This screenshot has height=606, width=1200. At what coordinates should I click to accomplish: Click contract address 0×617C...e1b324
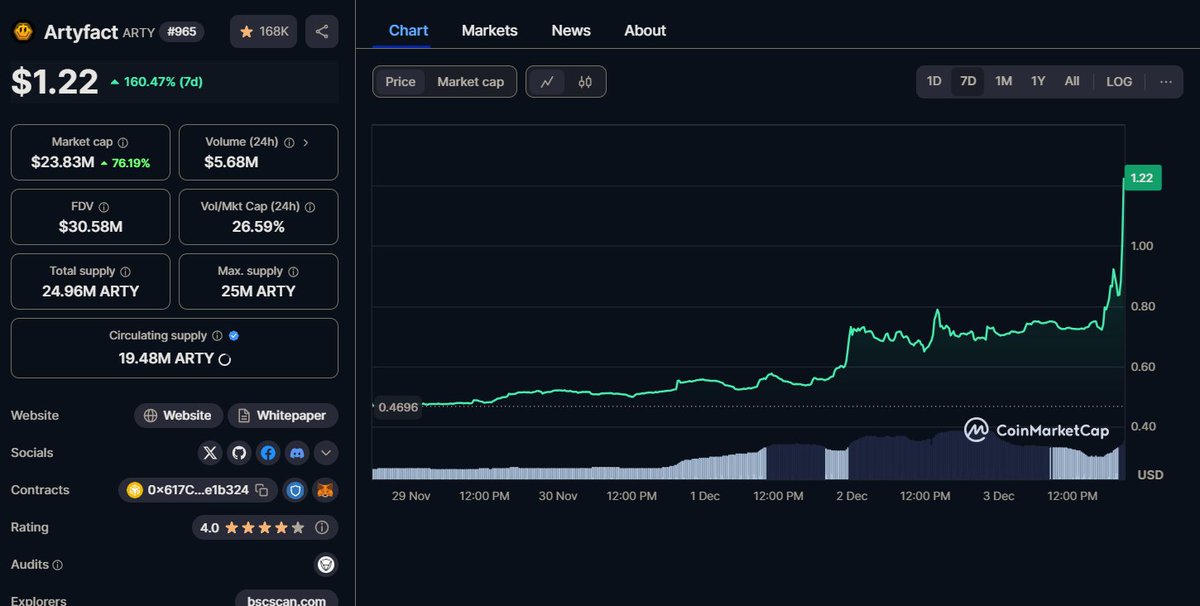[x=199, y=490]
